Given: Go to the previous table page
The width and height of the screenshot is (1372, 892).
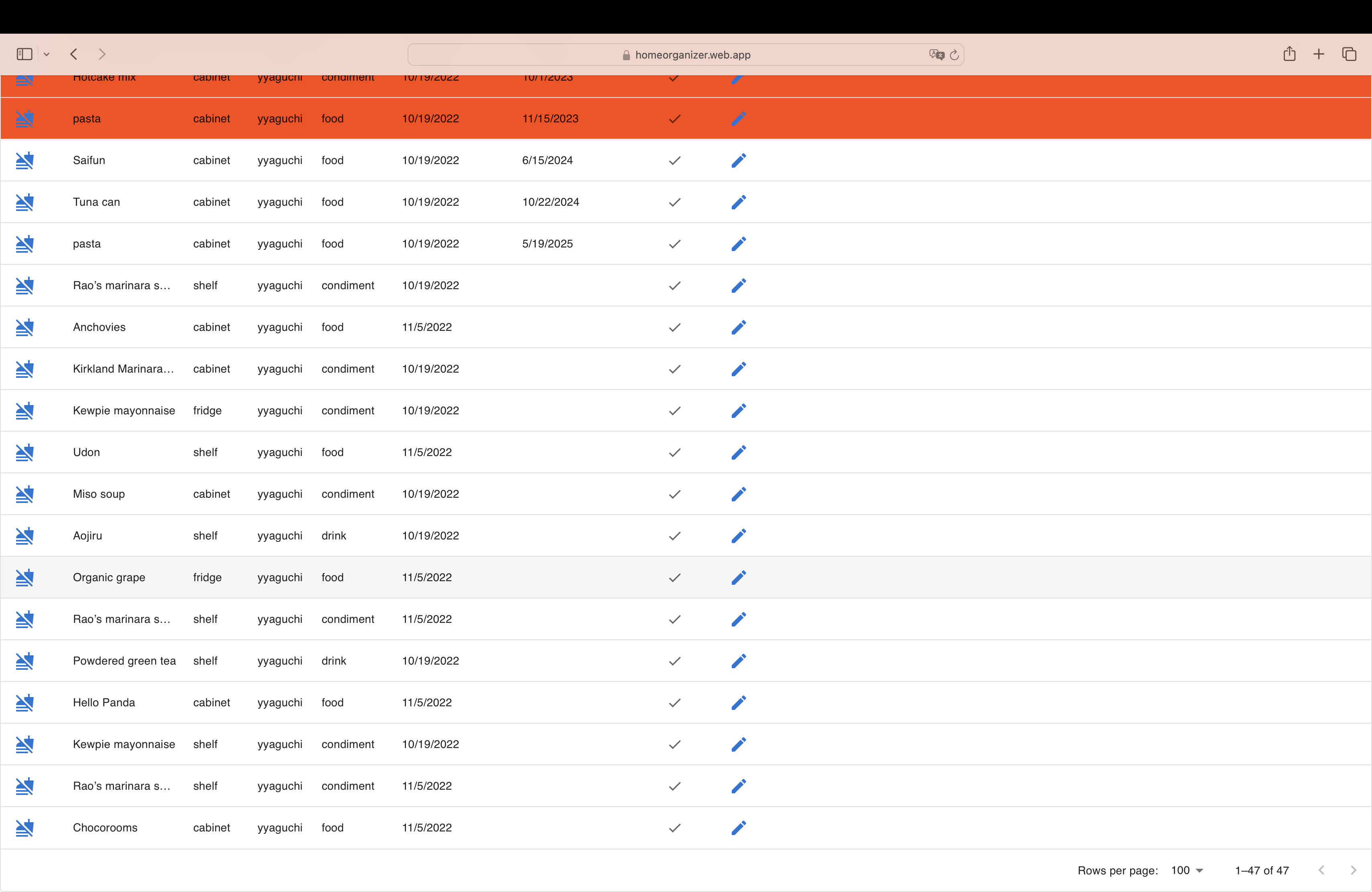Looking at the screenshot, I should click(1321, 870).
